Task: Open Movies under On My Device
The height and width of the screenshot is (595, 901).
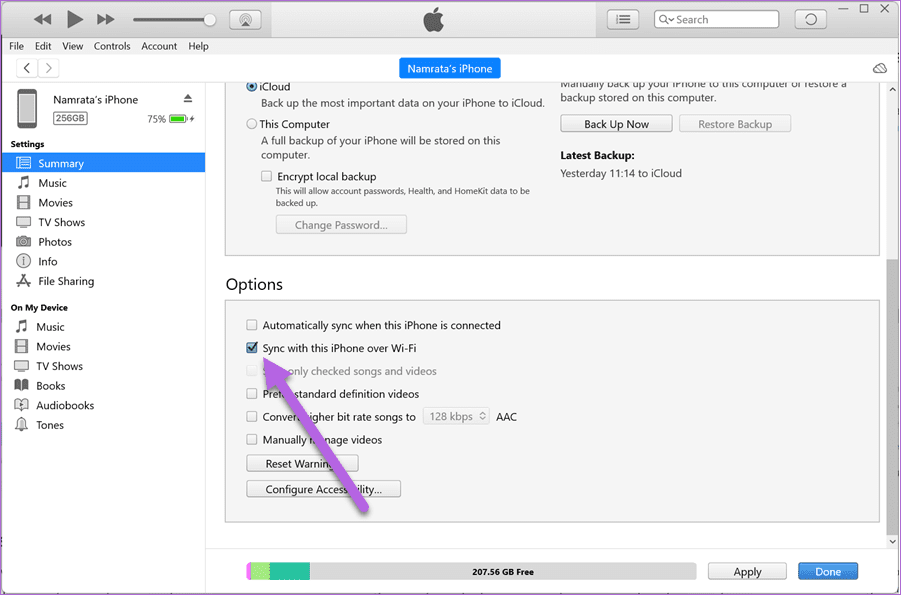Action: click(x=53, y=346)
